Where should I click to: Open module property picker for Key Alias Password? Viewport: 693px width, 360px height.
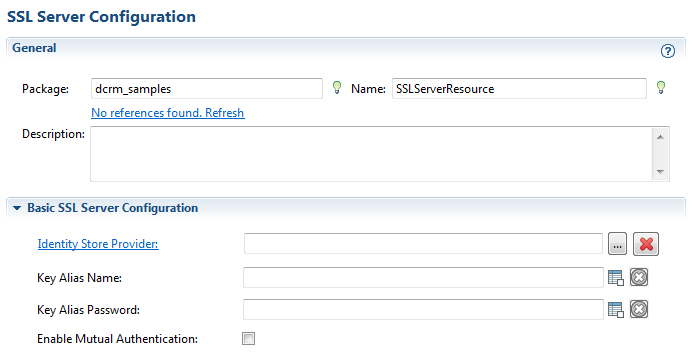[616, 310]
